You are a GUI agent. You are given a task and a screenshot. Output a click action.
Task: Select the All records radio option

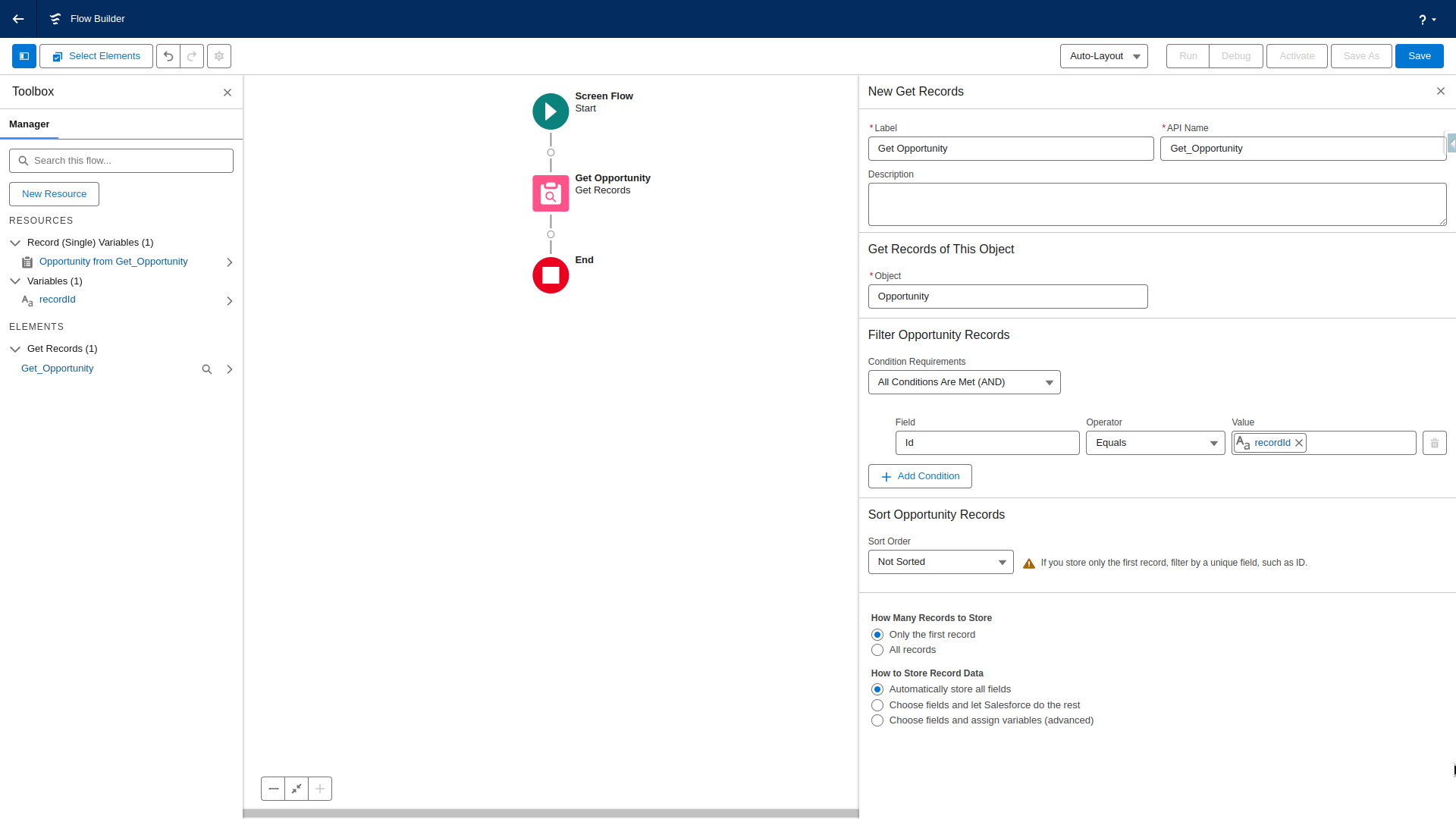(877, 650)
